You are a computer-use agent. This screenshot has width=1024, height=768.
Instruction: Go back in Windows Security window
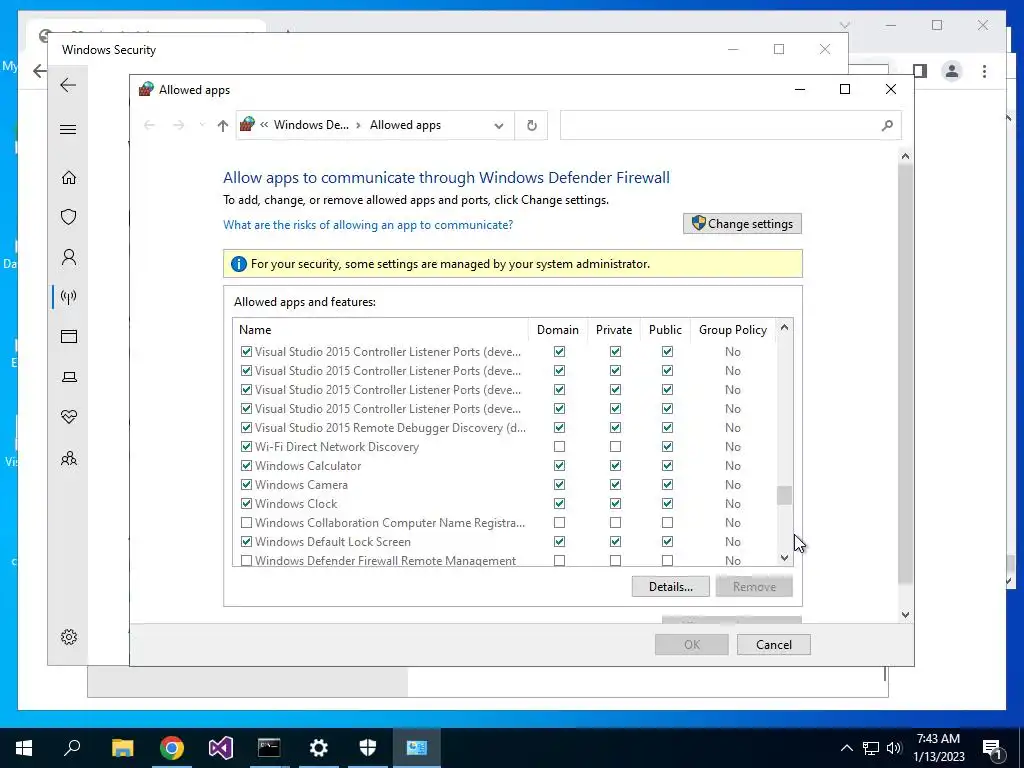pyautogui.click(x=68, y=85)
